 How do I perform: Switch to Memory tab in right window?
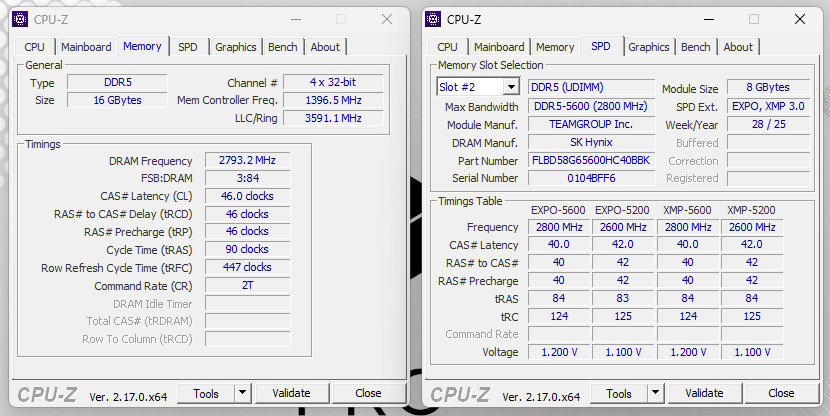(555, 47)
